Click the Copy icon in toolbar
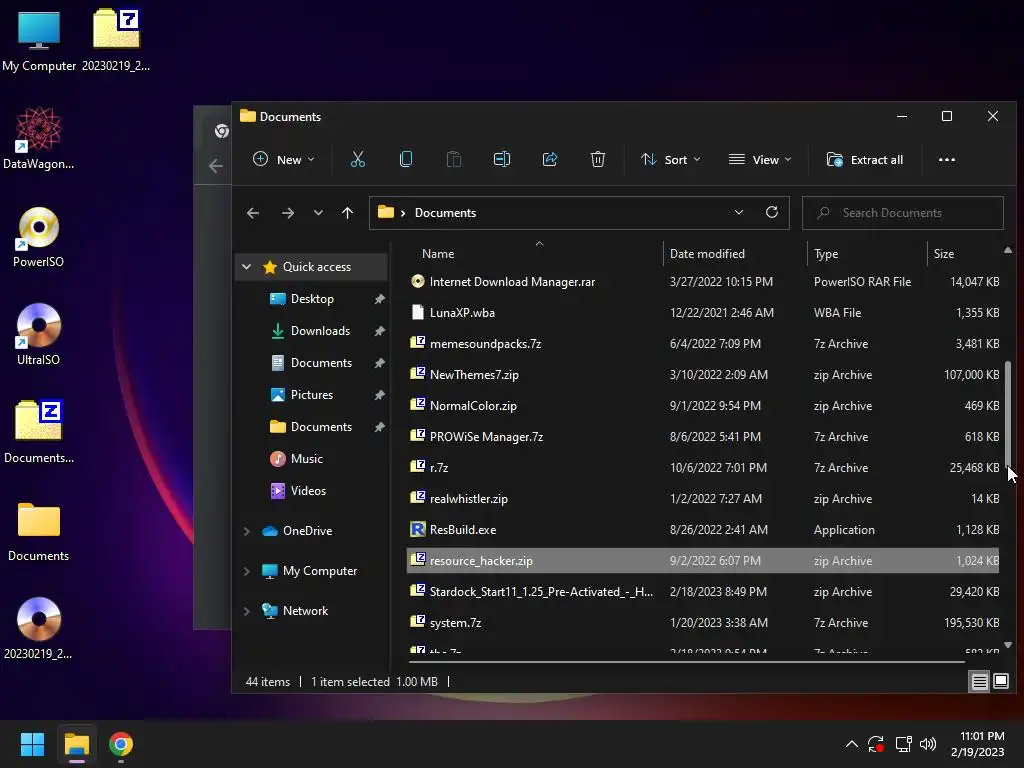1024x768 pixels. click(x=406, y=159)
